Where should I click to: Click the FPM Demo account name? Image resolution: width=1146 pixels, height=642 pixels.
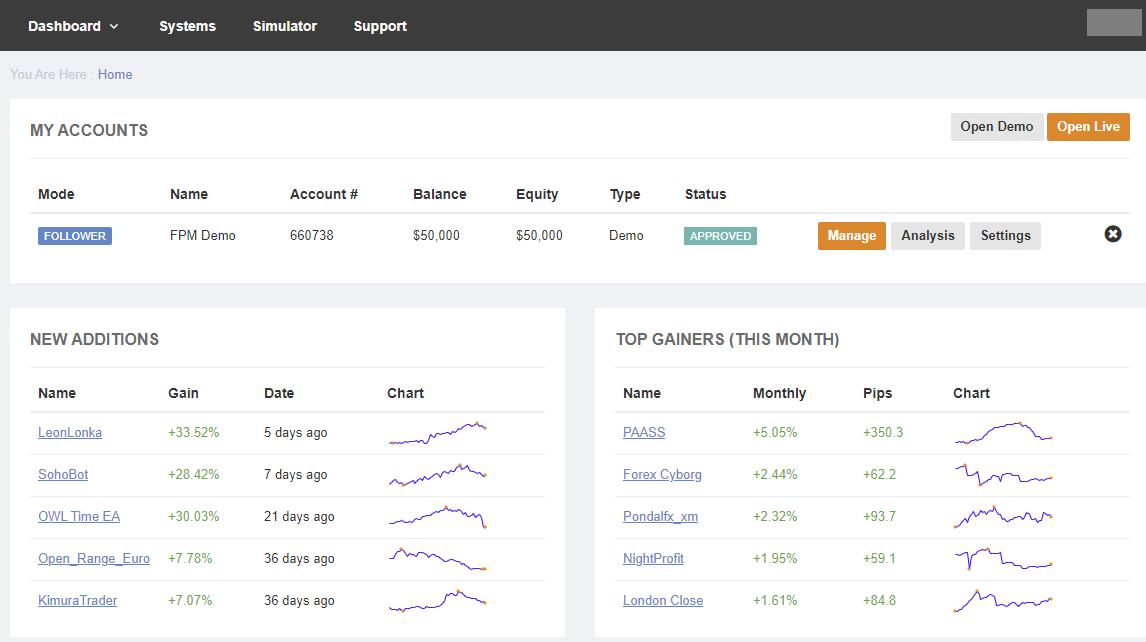click(x=202, y=235)
